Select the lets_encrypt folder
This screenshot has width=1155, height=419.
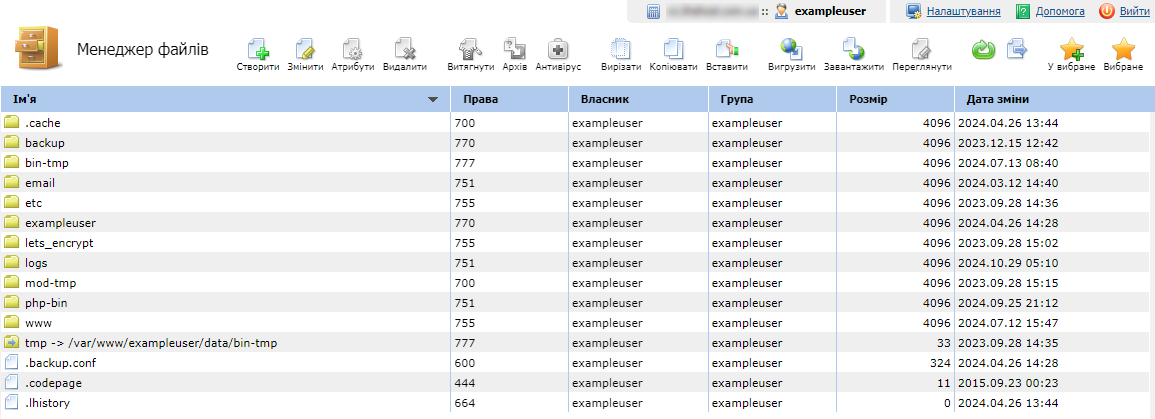[x=59, y=242]
